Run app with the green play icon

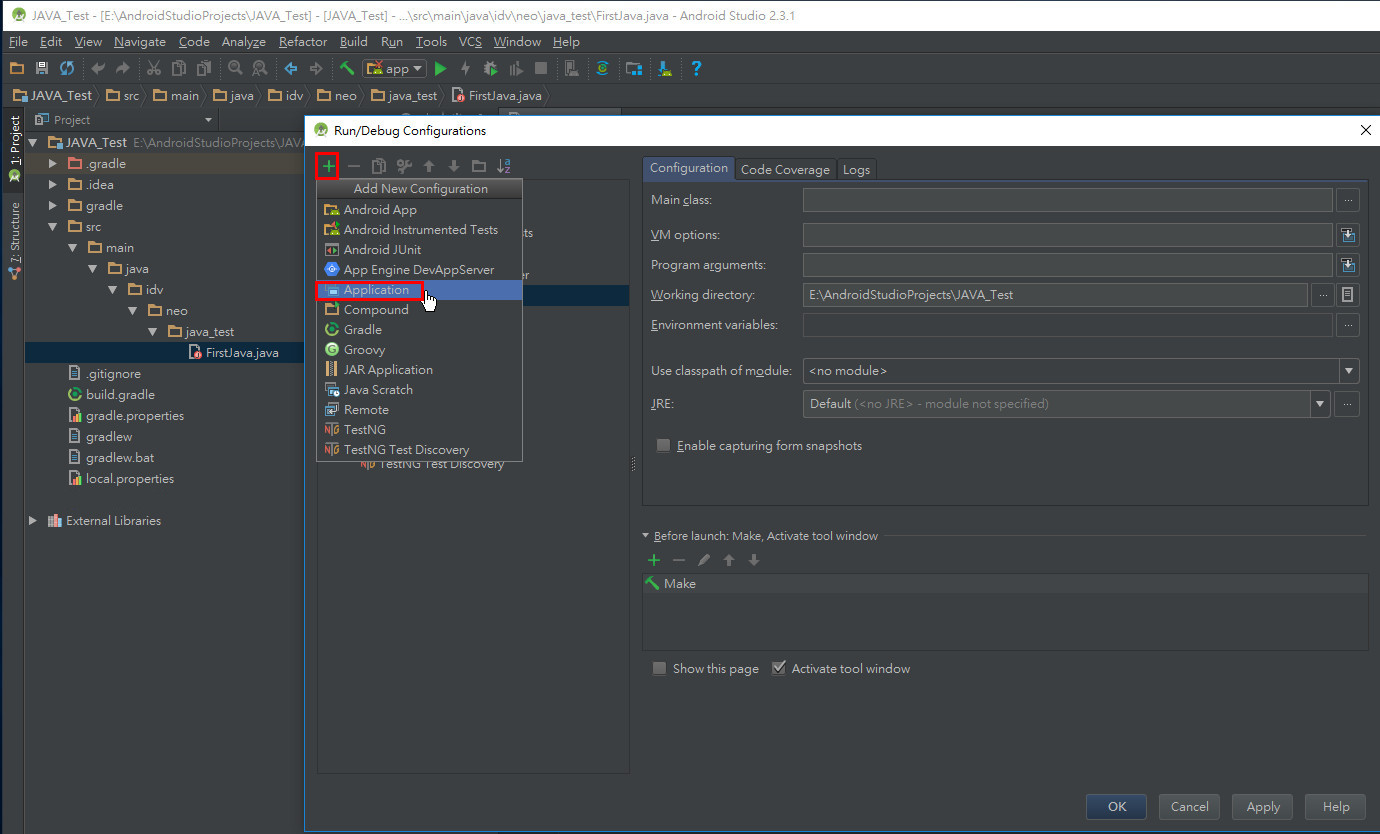[x=440, y=68]
